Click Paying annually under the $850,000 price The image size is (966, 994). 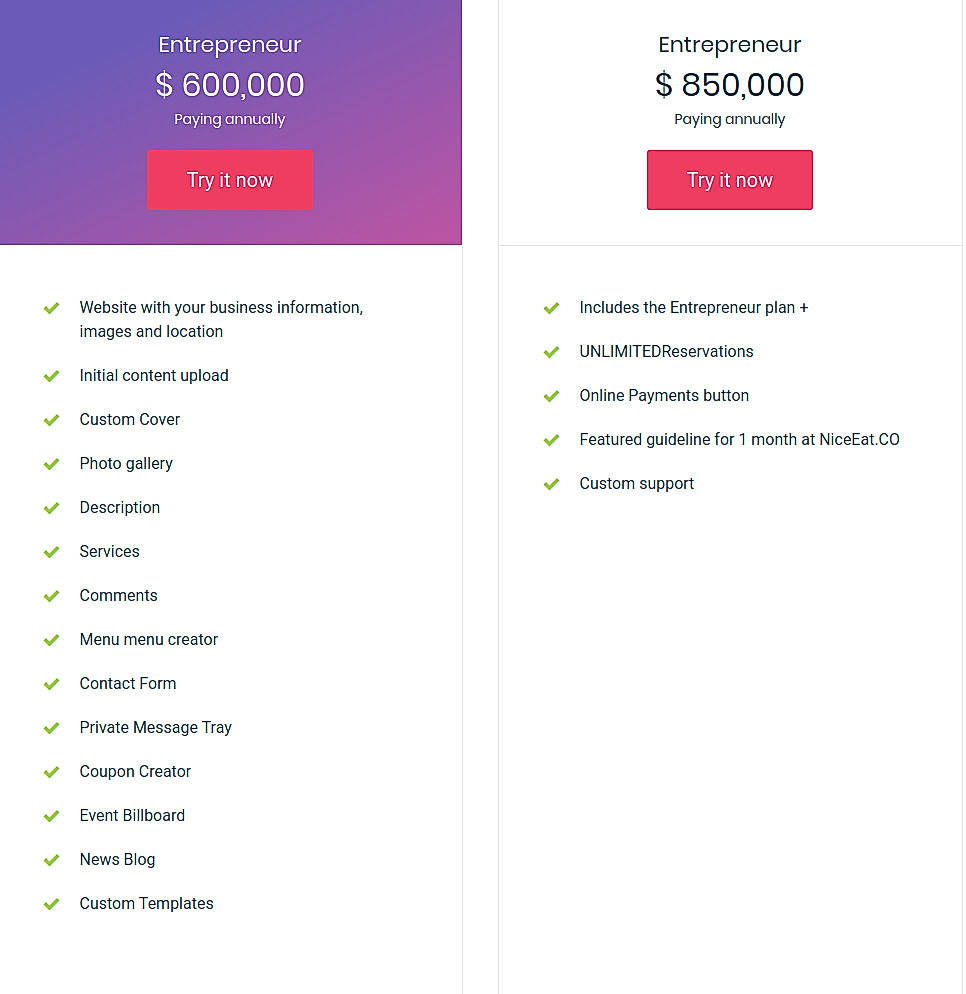click(729, 119)
